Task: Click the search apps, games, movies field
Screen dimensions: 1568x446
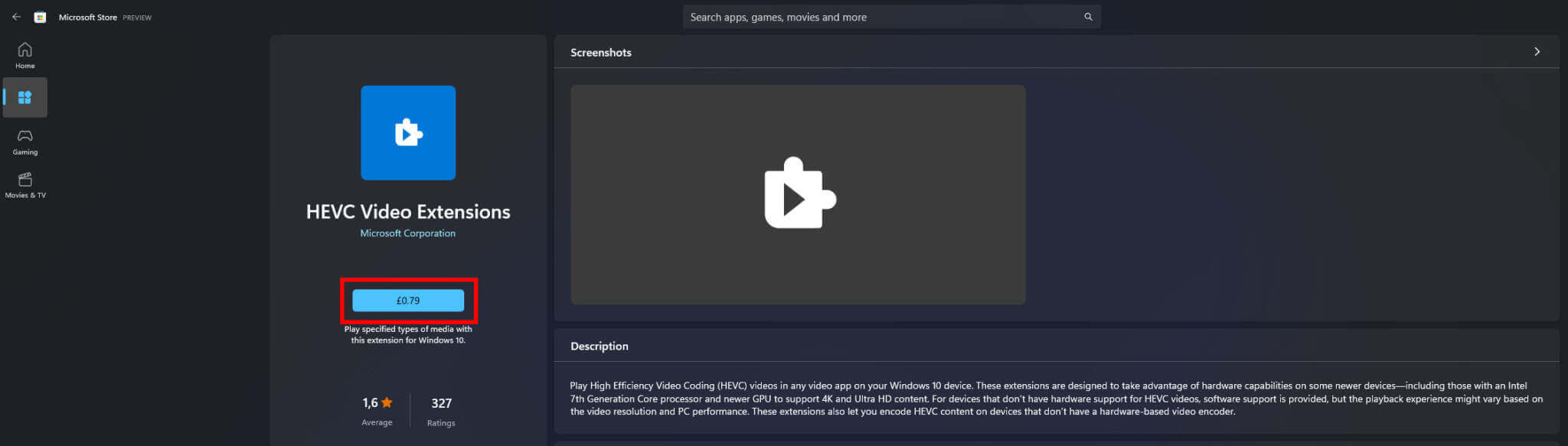Action: coord(891,17)
